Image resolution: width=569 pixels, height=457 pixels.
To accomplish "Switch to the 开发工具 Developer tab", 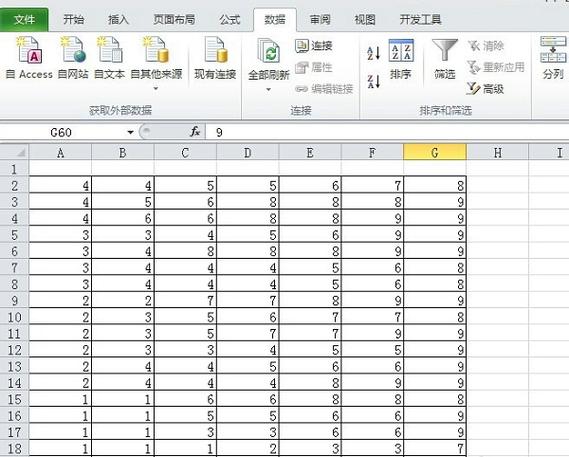I will pyautogui.click(x=420, y=19).
